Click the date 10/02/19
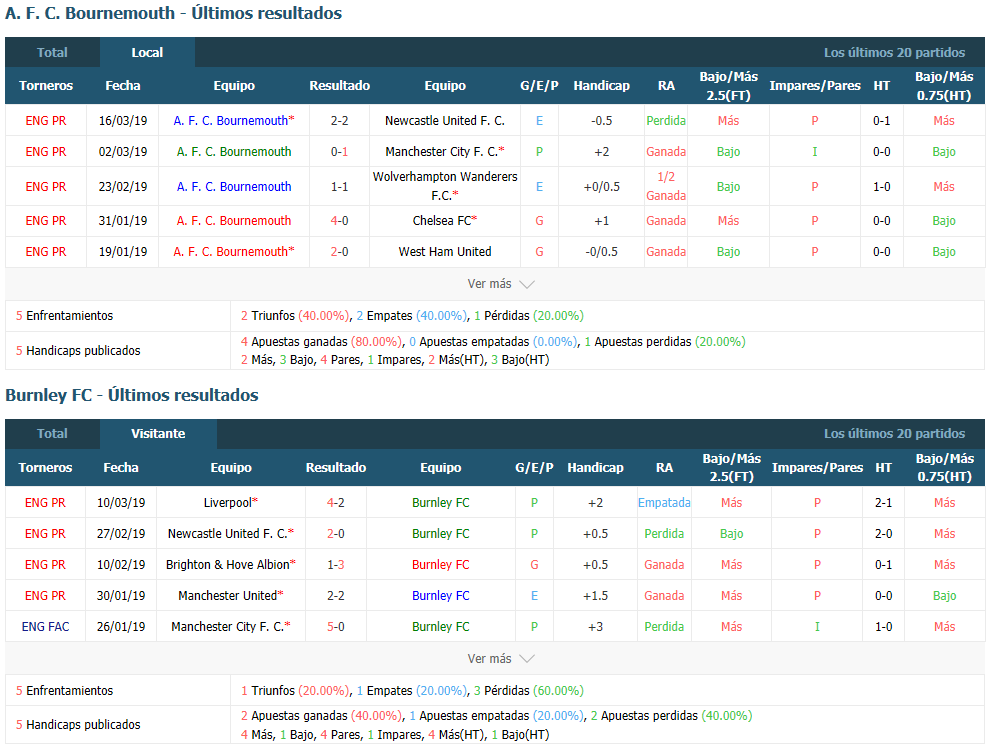Image resolution: width=991 pixels, height=748 pixels. tap(121, 564)
